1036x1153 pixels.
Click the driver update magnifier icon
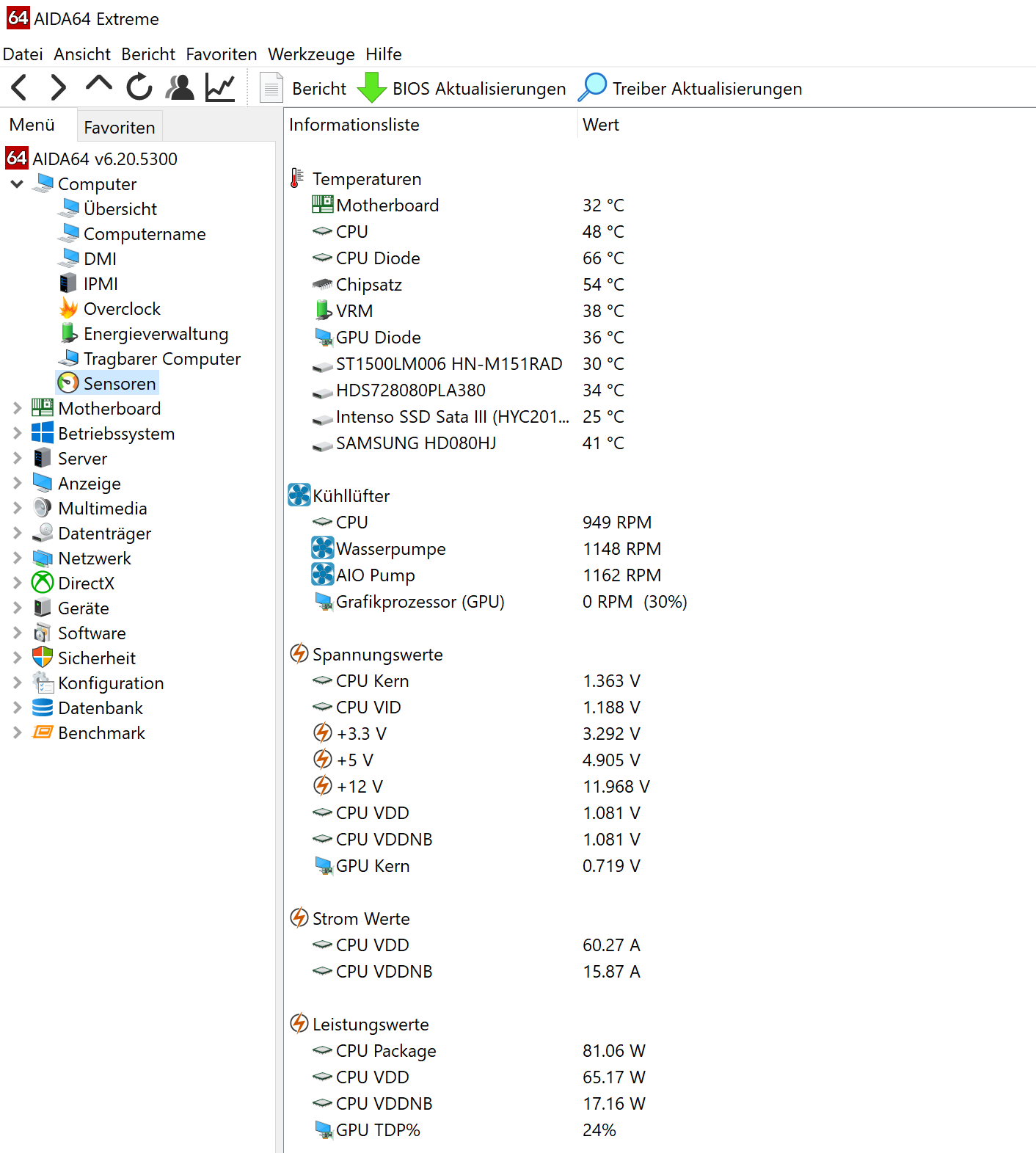pyautogui.click(x=592, y=87)
